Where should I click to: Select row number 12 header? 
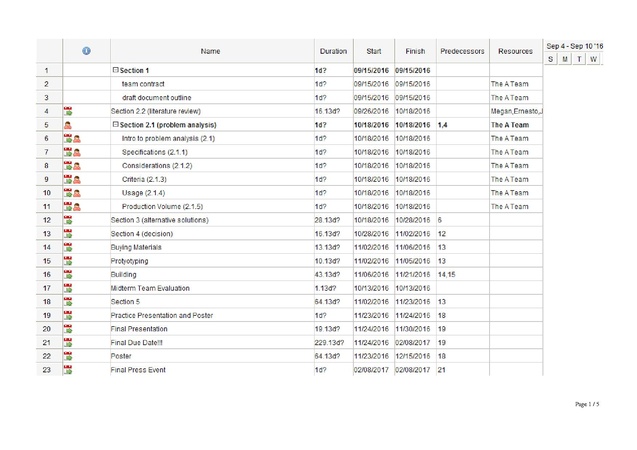pos(49,220)
